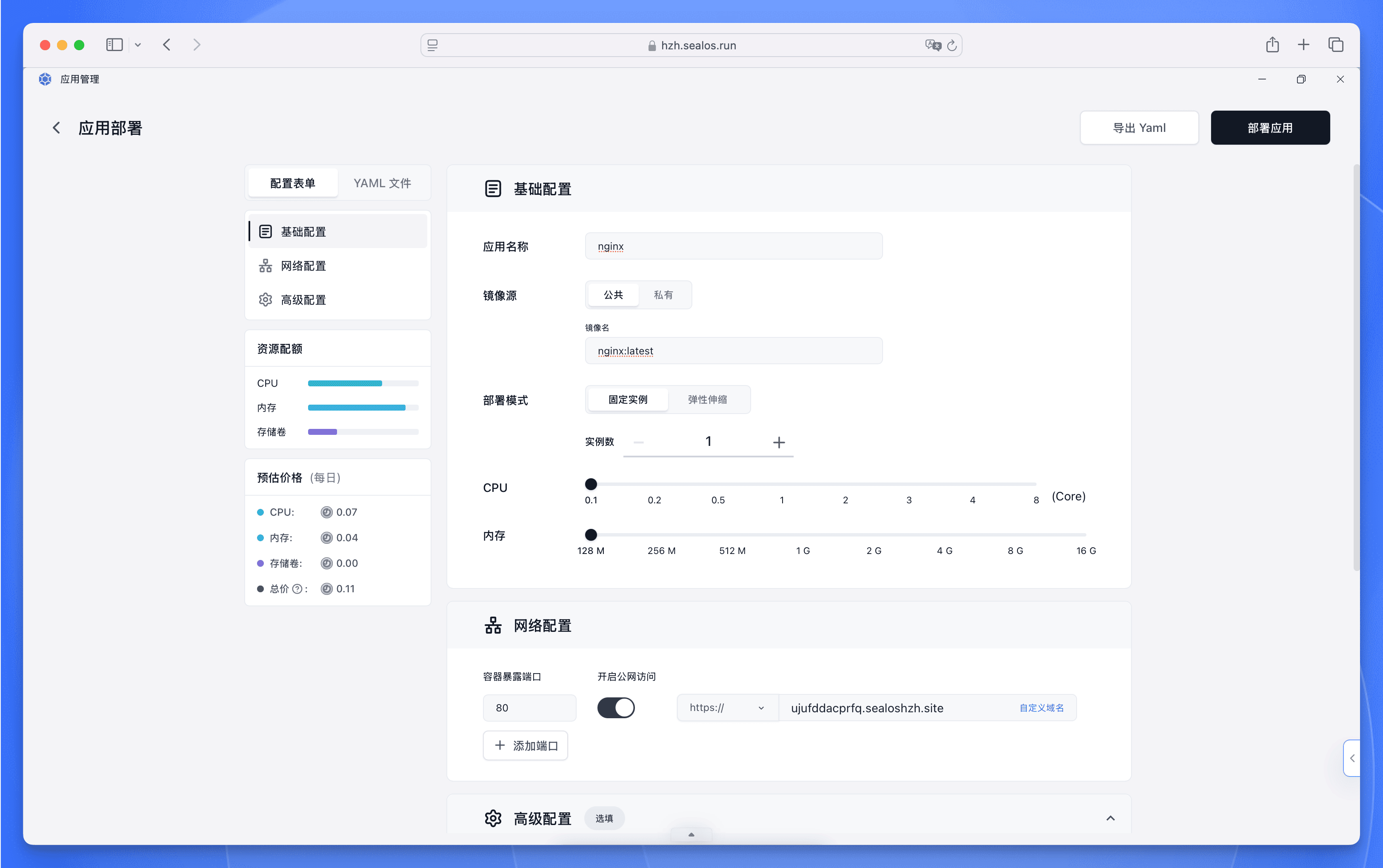Click the Share icon in Safari toolbar
Image resolution: width=1383 pixels, height=868 pixels.
(x=1272, y=45)
